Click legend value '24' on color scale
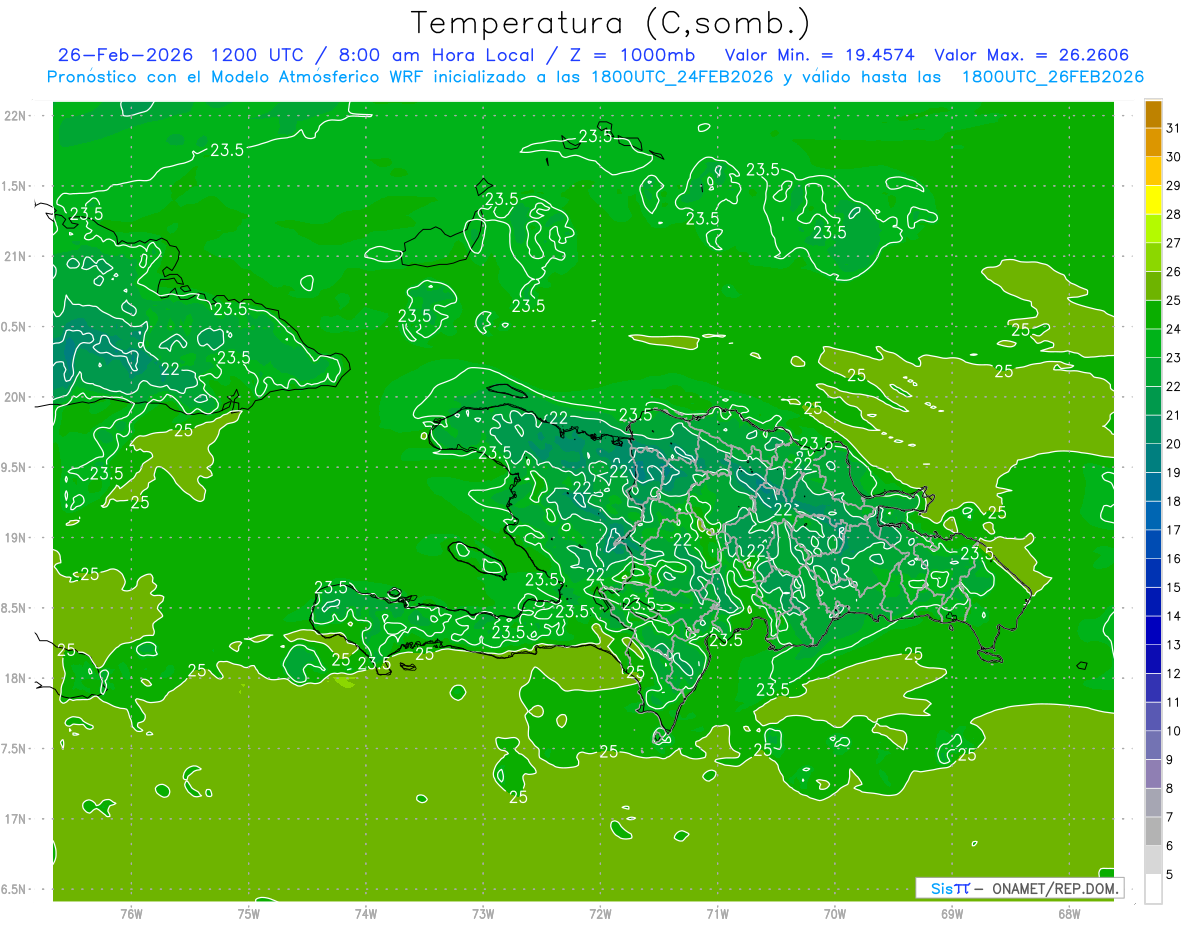This screenshot has width=1200, height=927. tap(1174, 329)
